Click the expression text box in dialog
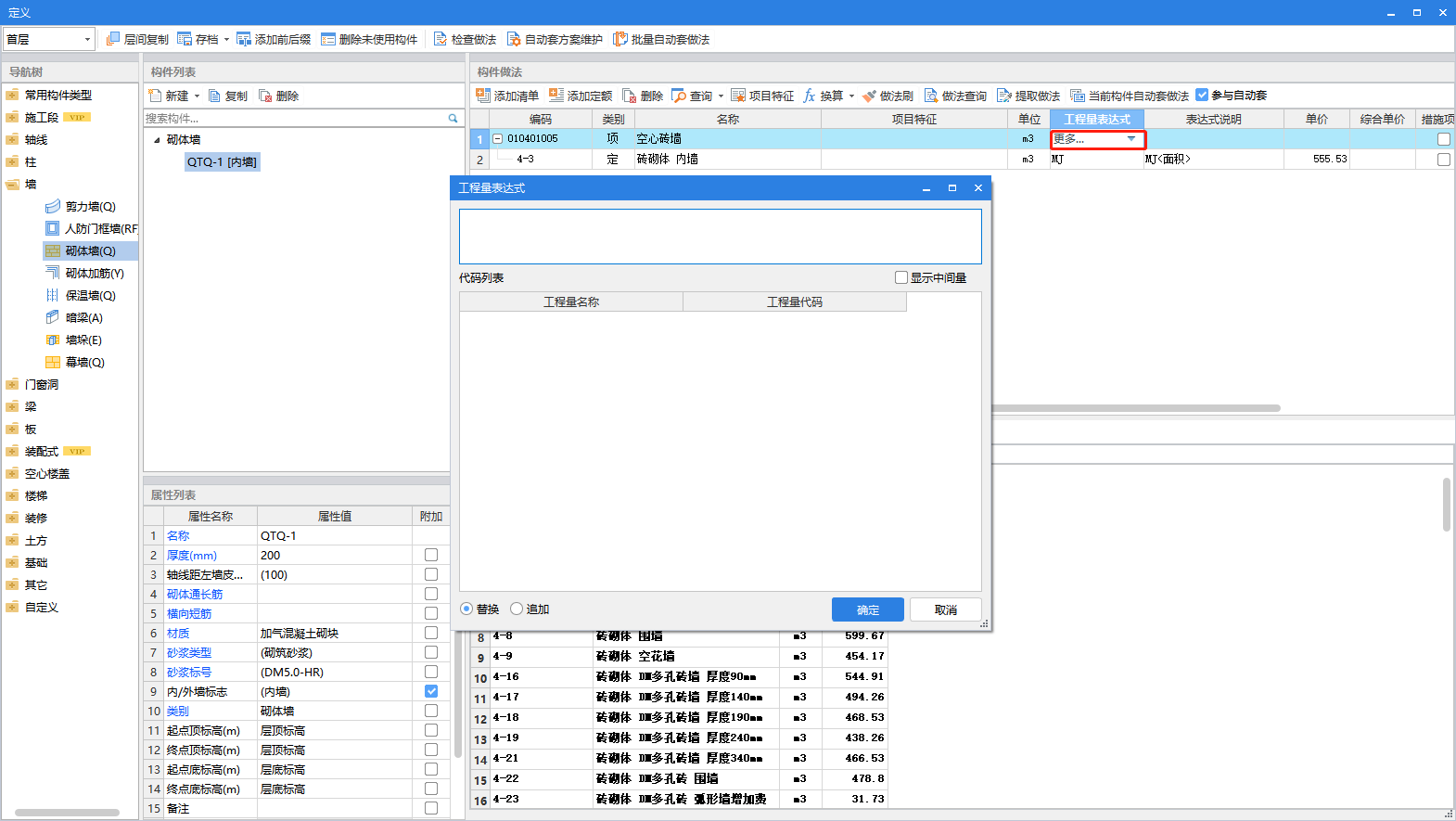Viewport: 1456px width, 821px height. pyautogui.click(x=721, y=237)
